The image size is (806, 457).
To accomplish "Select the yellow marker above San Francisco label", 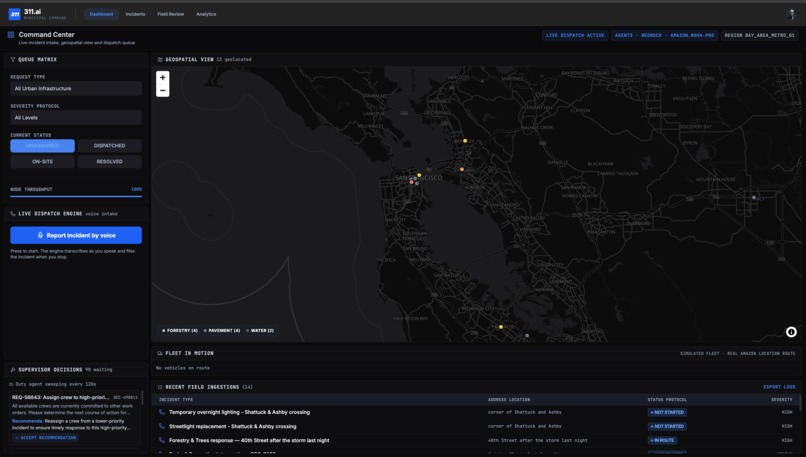I will coord(419,175).
